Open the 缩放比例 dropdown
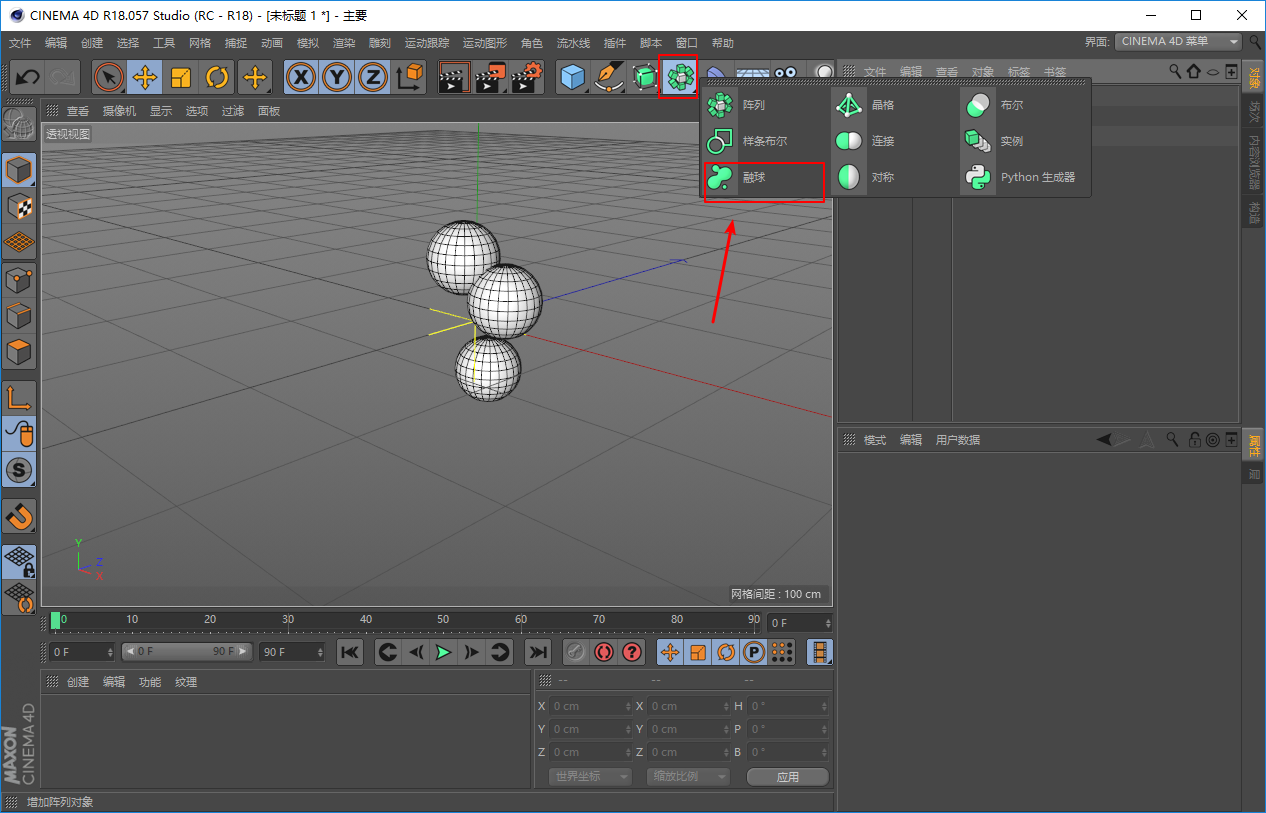Image resolution: width=1266 pixels, height=813 pixels. tap(687, 777)
